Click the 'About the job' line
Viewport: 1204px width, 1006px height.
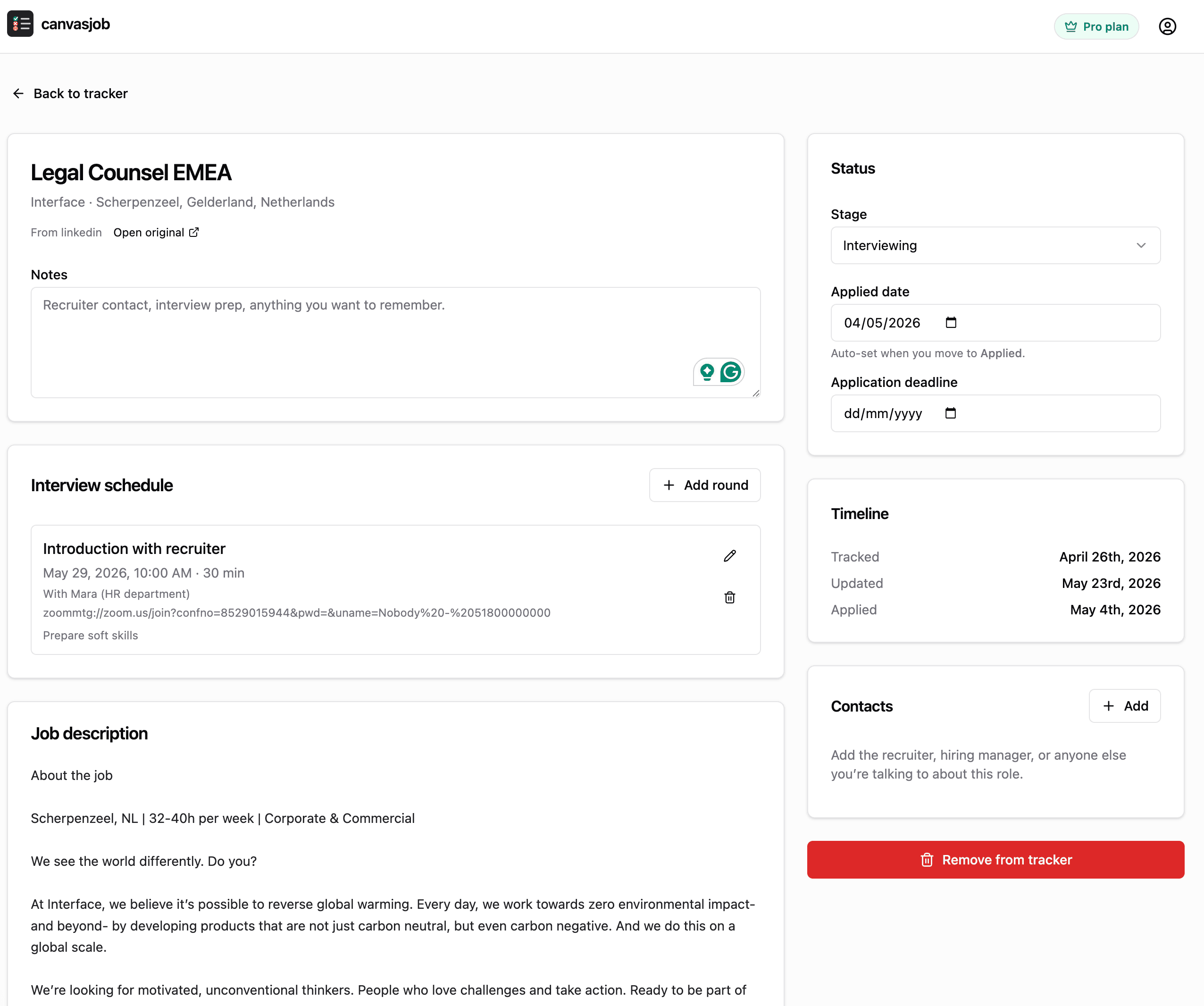click(72, 775)
